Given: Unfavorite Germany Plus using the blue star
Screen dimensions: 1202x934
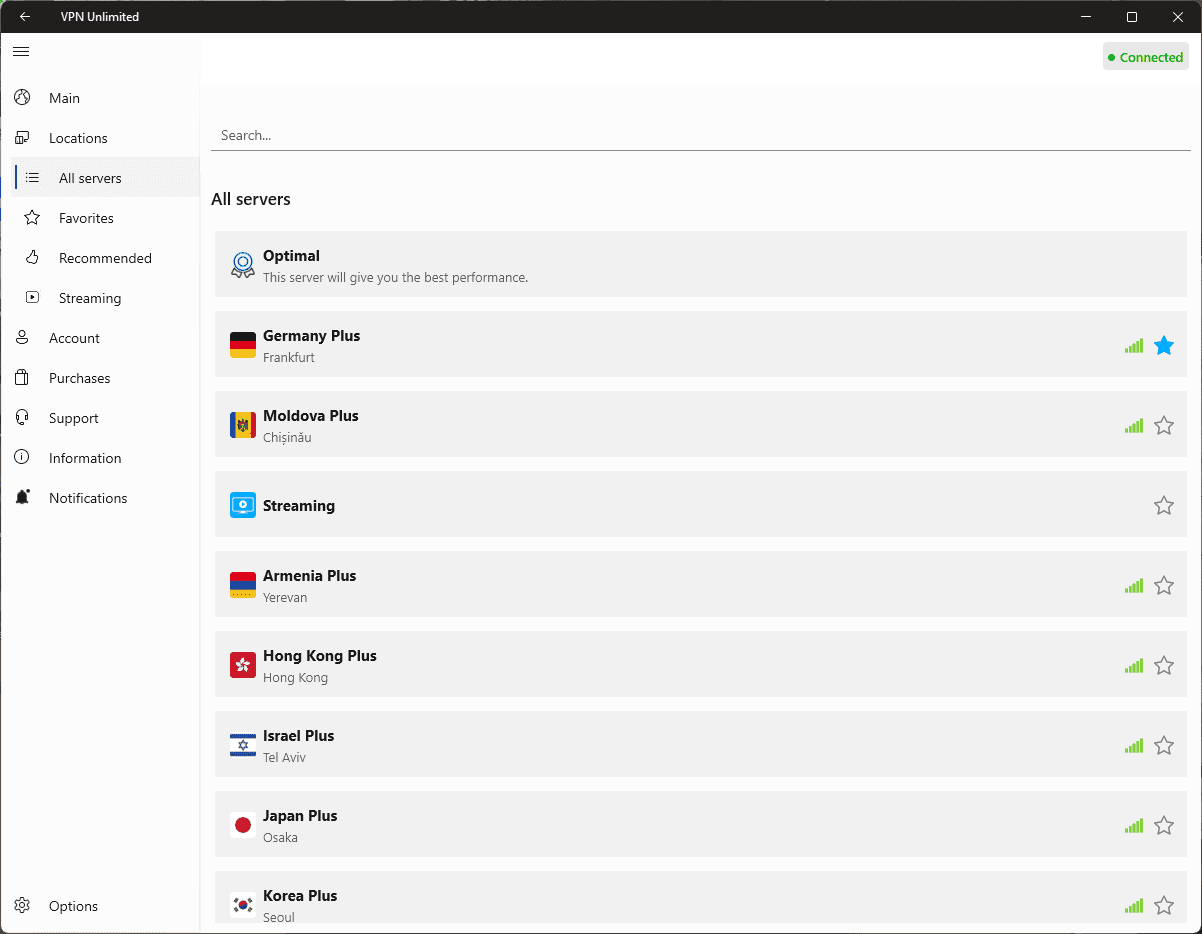Looking at the screenshot, I should click(x=1163, y=346).
